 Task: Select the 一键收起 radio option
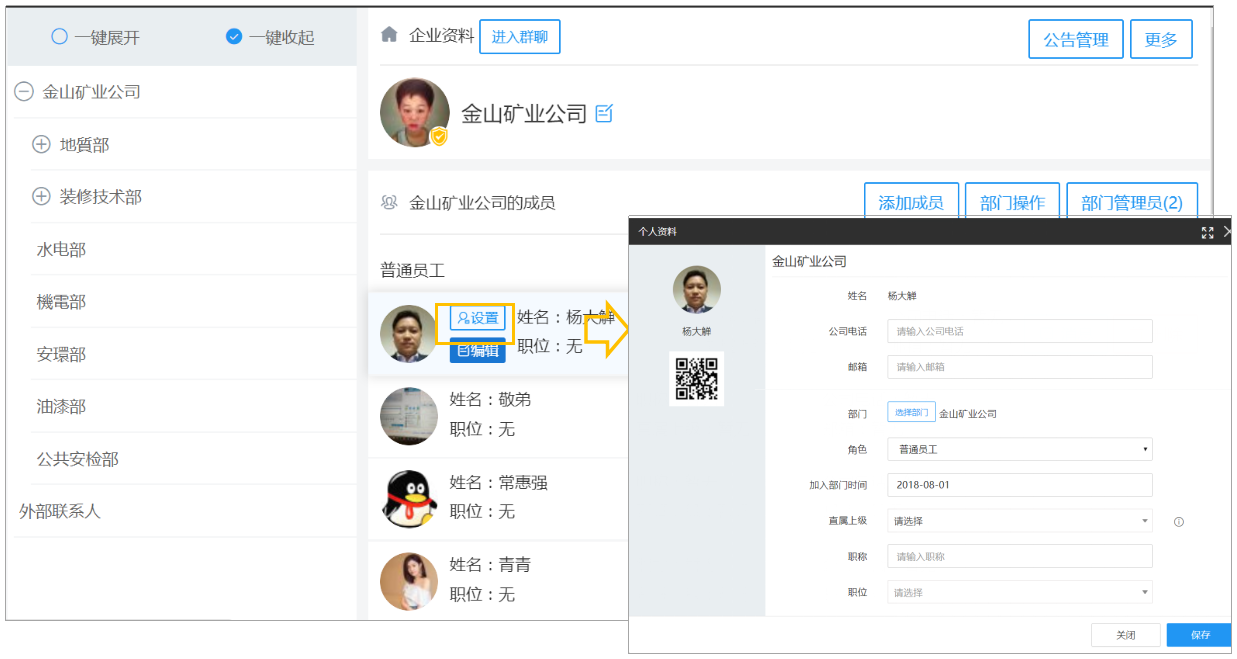point(270,37)
